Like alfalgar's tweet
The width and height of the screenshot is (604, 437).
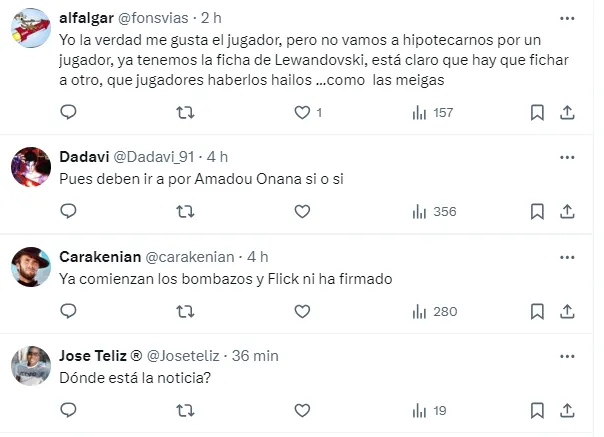(302, 113)
